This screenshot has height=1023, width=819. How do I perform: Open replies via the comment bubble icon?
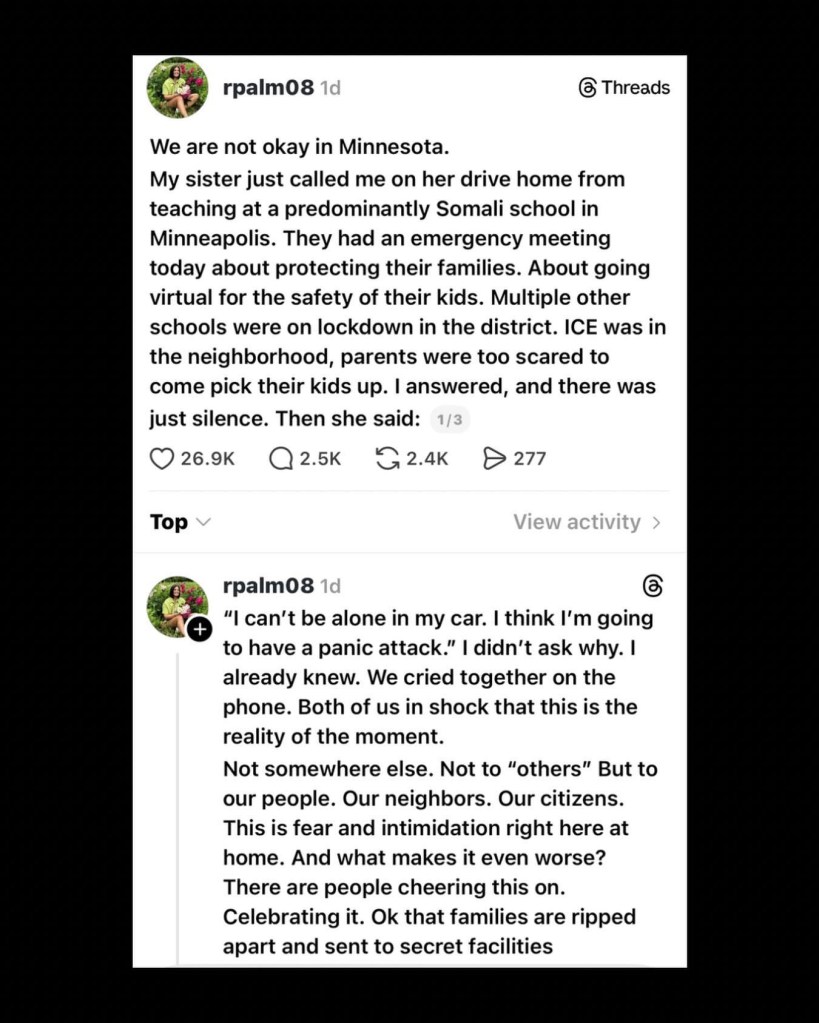[x=281, y=459]
